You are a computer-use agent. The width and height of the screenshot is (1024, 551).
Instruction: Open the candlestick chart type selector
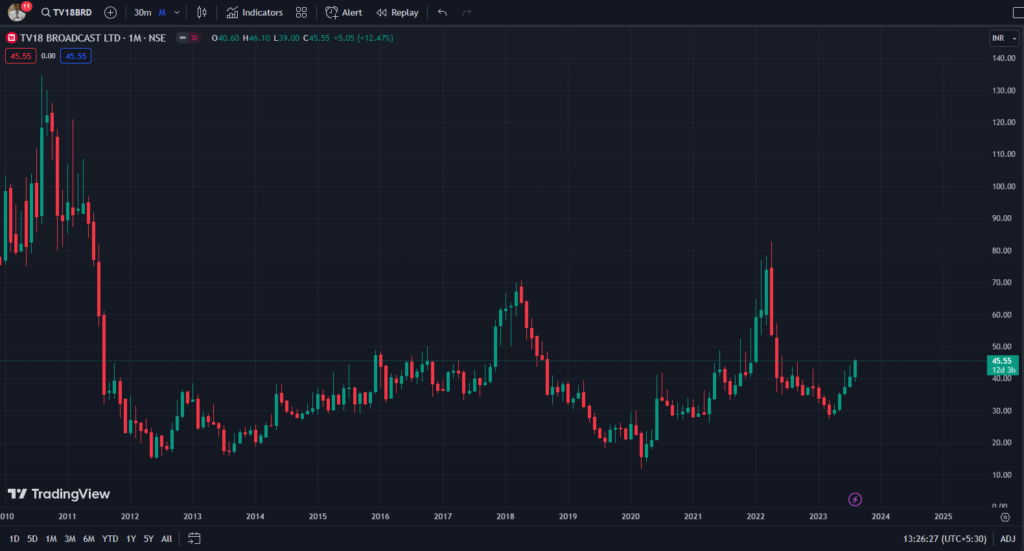(202, 12)
